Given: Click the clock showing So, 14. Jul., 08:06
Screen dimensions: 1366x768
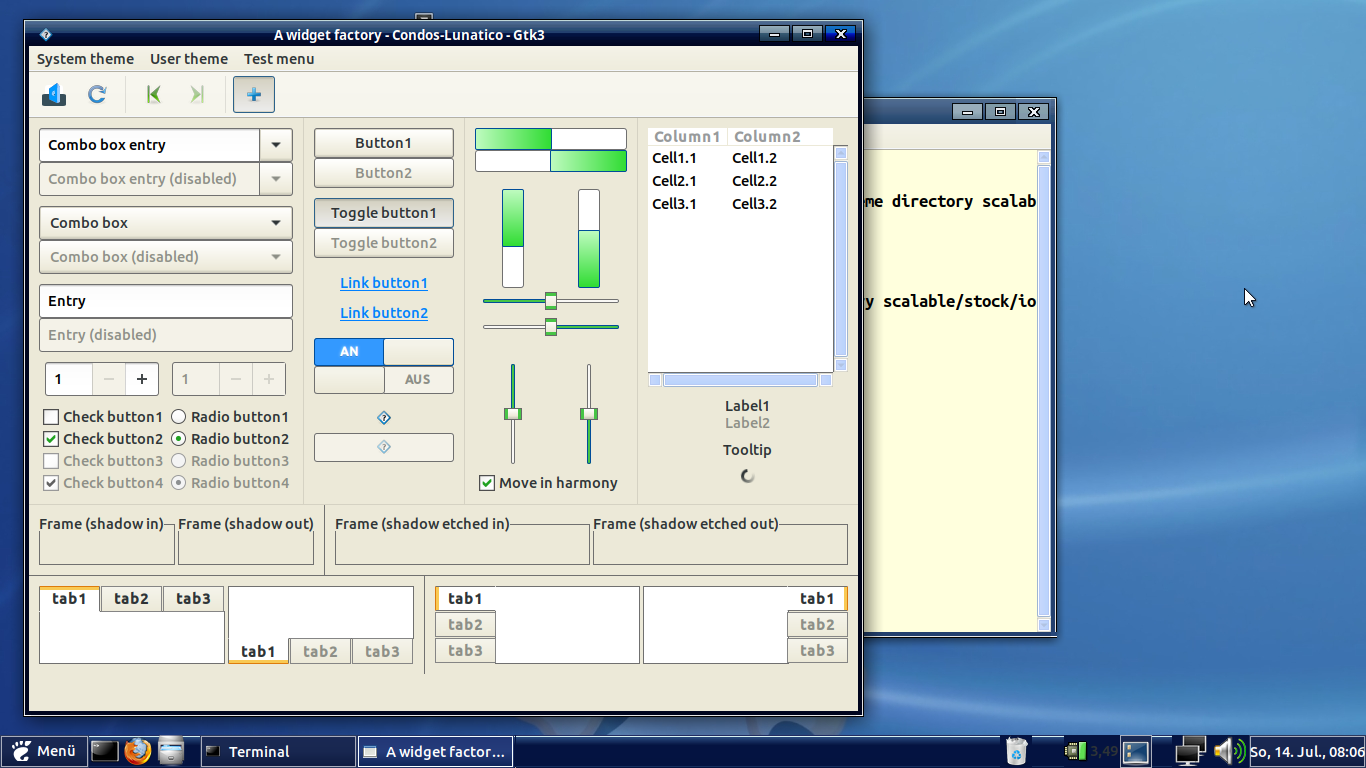Looking at the screenshot, I should (x=1307, y=751).
